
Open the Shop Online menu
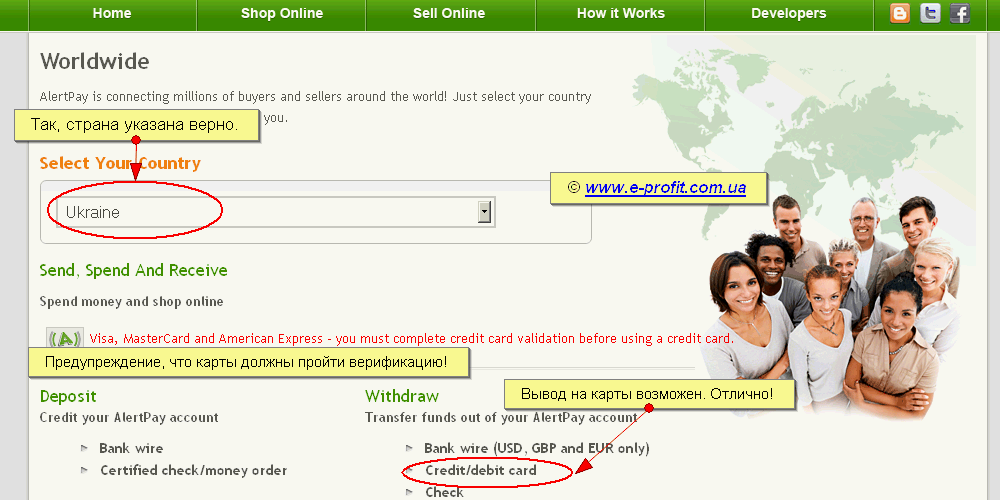282,13
